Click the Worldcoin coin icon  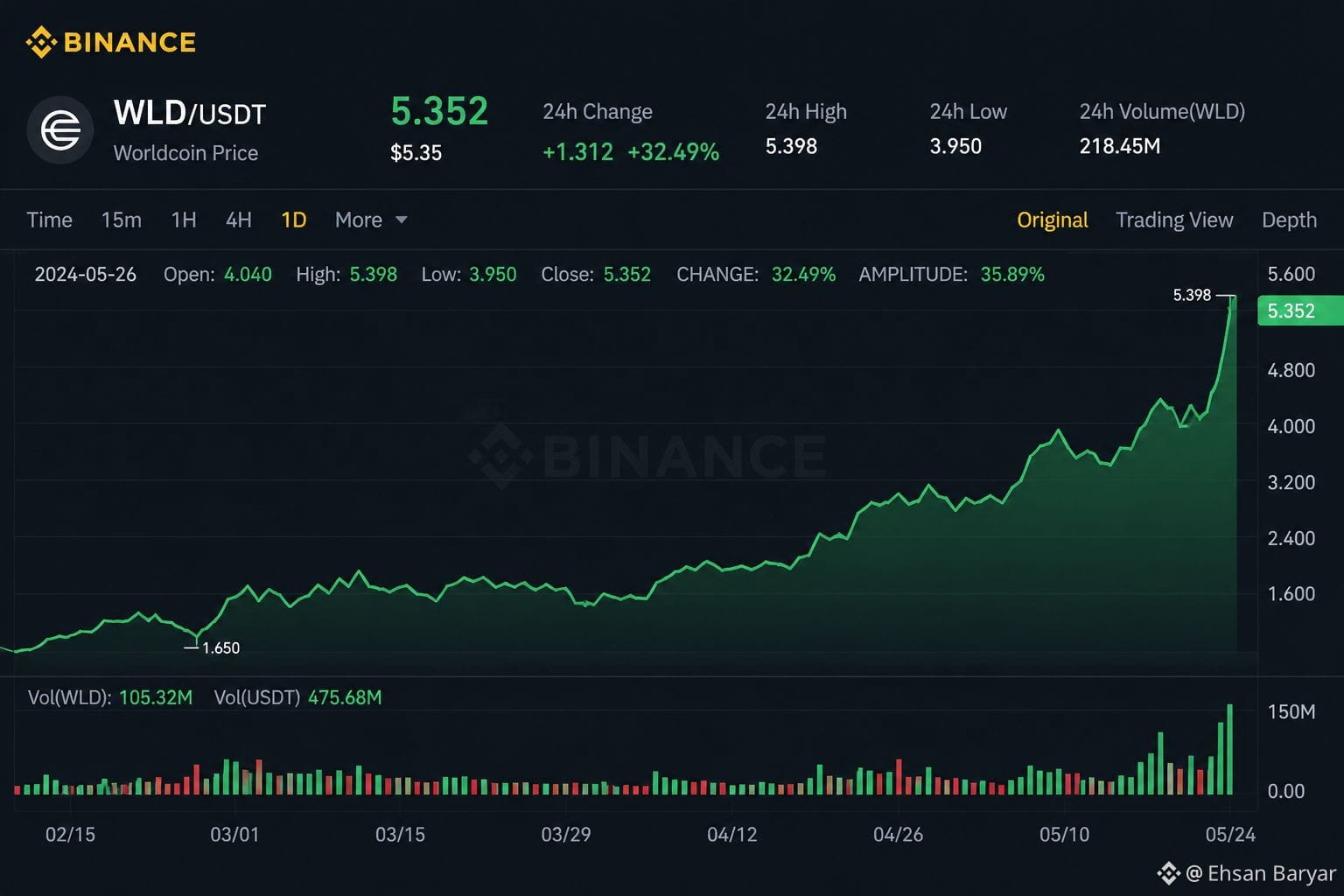pos(60,131)
